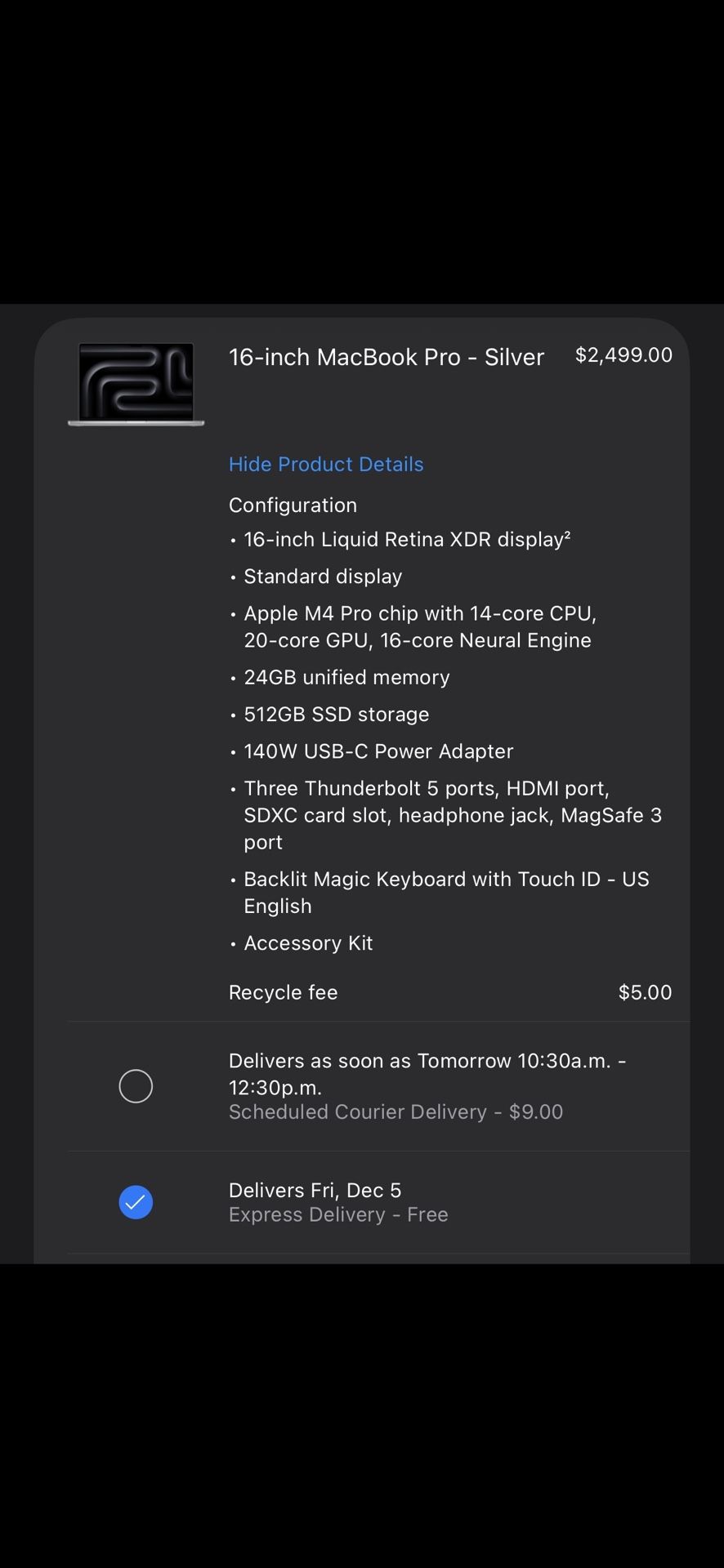Screen dimensions: 724x1568
Task: Collapse details with Hide Product Details
Action: [326, 464]
